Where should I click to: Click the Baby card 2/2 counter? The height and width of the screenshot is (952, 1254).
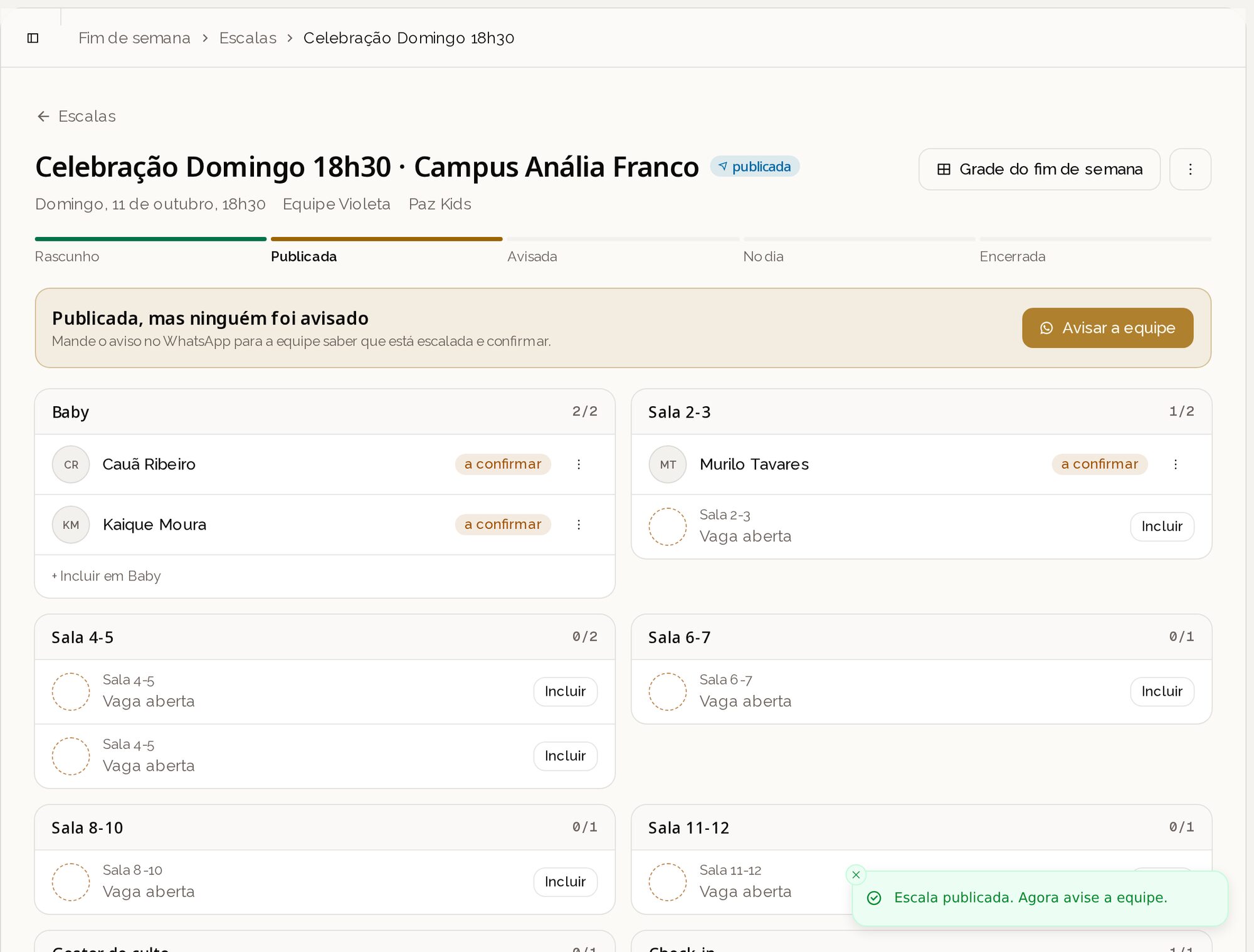click(x=584, y=412)
